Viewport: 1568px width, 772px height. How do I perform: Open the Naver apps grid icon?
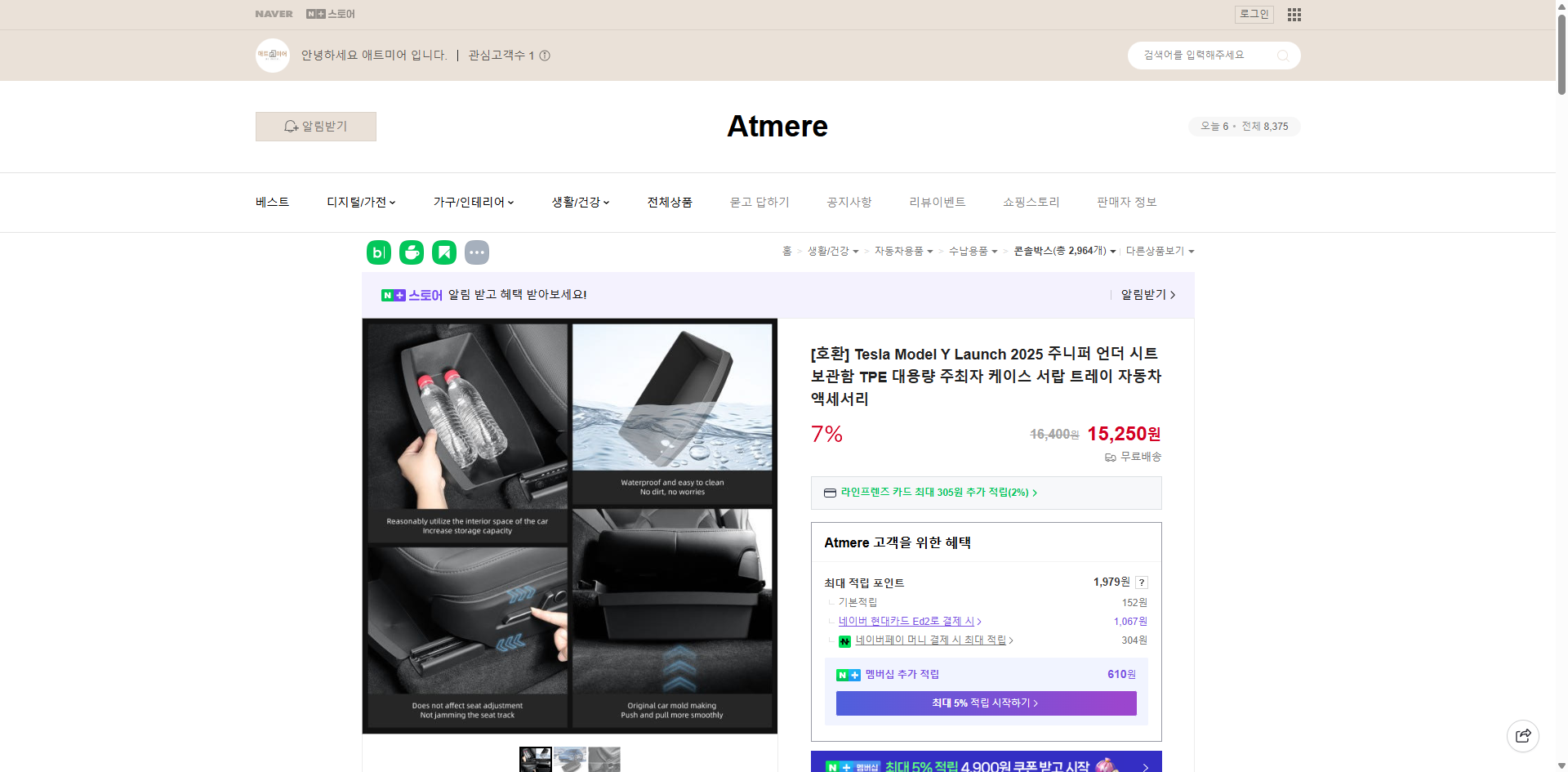point(1294,14)
